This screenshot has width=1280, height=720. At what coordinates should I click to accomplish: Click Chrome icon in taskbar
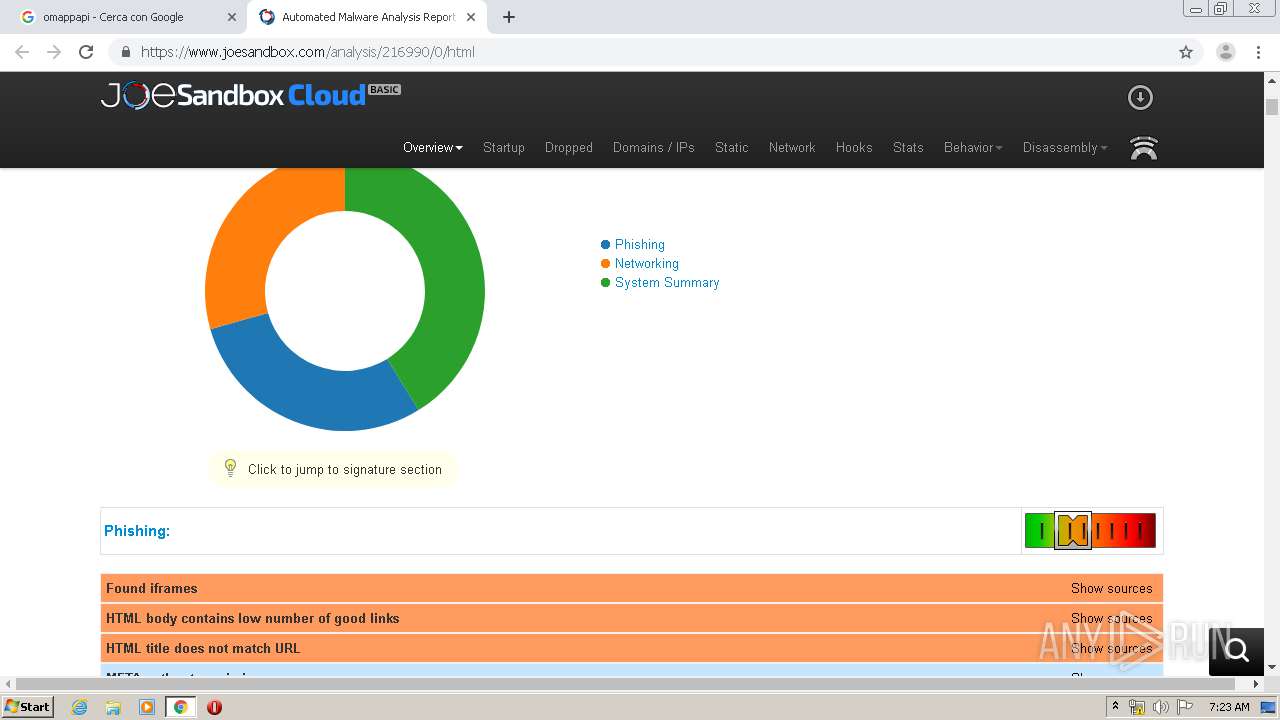[x=180, y=707]
